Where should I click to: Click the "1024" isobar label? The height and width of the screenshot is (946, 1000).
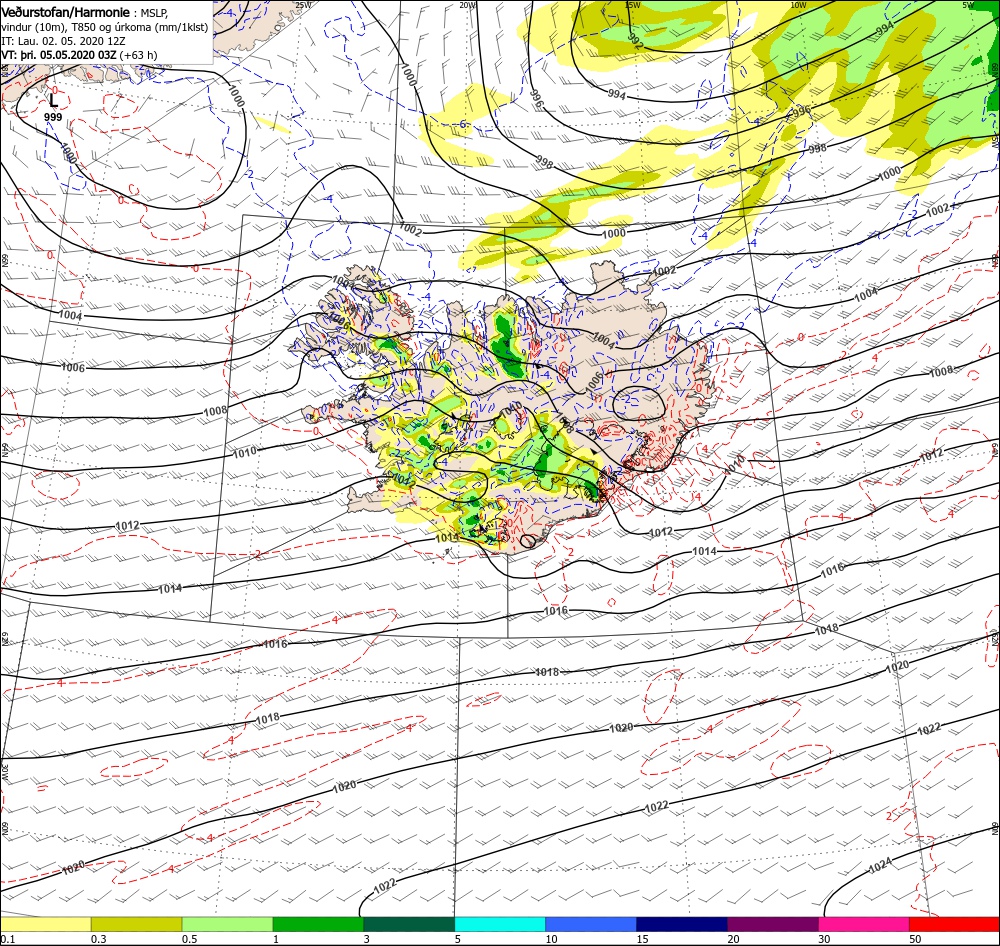pyautogui.click(x=881, y=865)
